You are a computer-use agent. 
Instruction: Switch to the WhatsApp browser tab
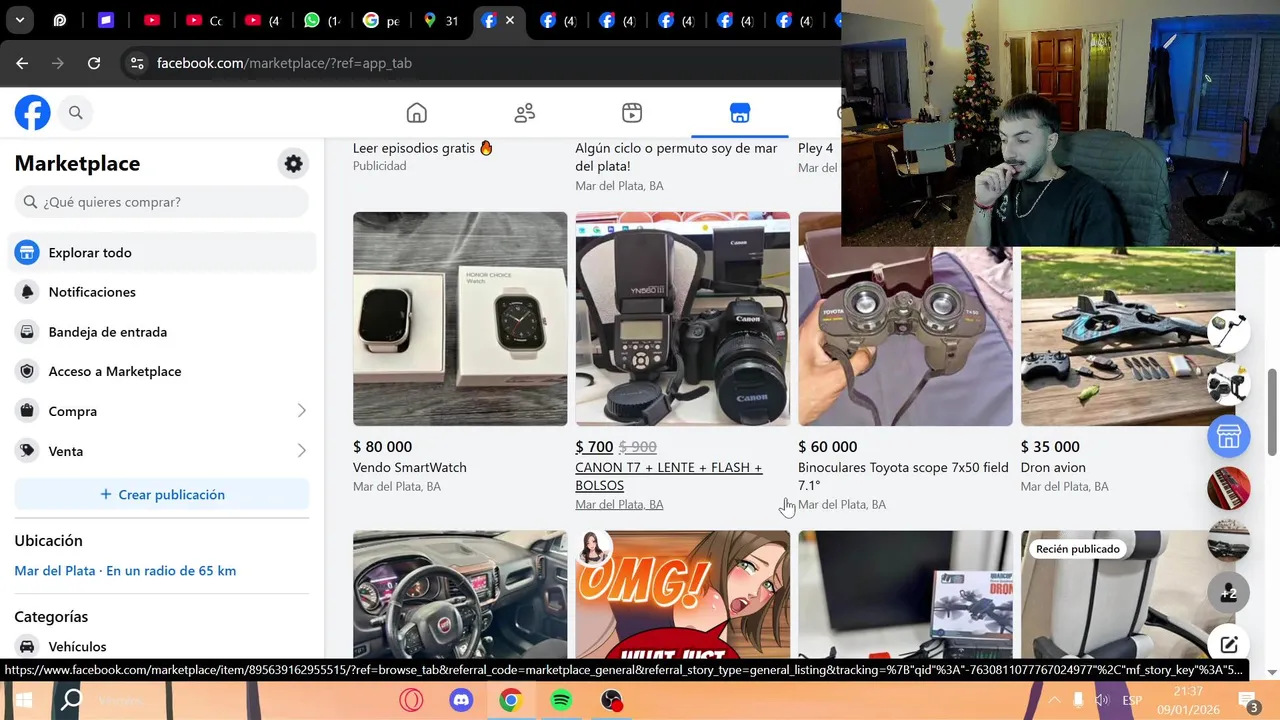coord(321,20)
